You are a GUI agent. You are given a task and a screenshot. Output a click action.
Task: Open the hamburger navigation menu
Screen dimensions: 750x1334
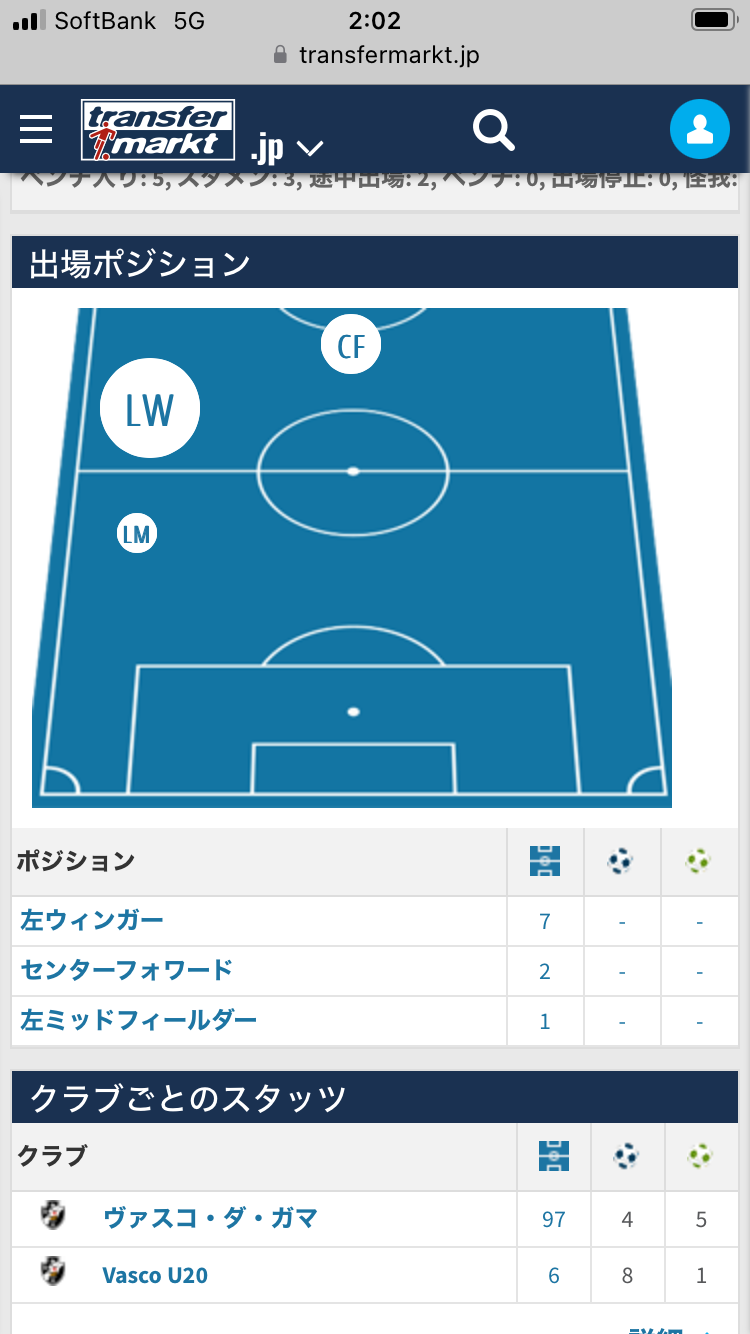[36, 129]
